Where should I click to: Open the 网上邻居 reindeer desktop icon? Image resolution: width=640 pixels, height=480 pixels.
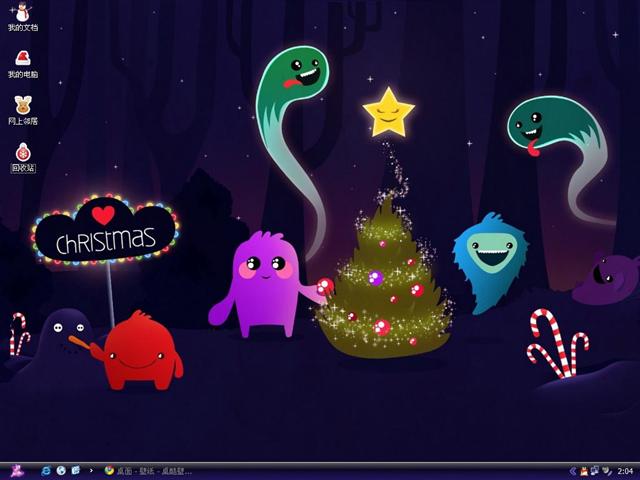(23, 111)
